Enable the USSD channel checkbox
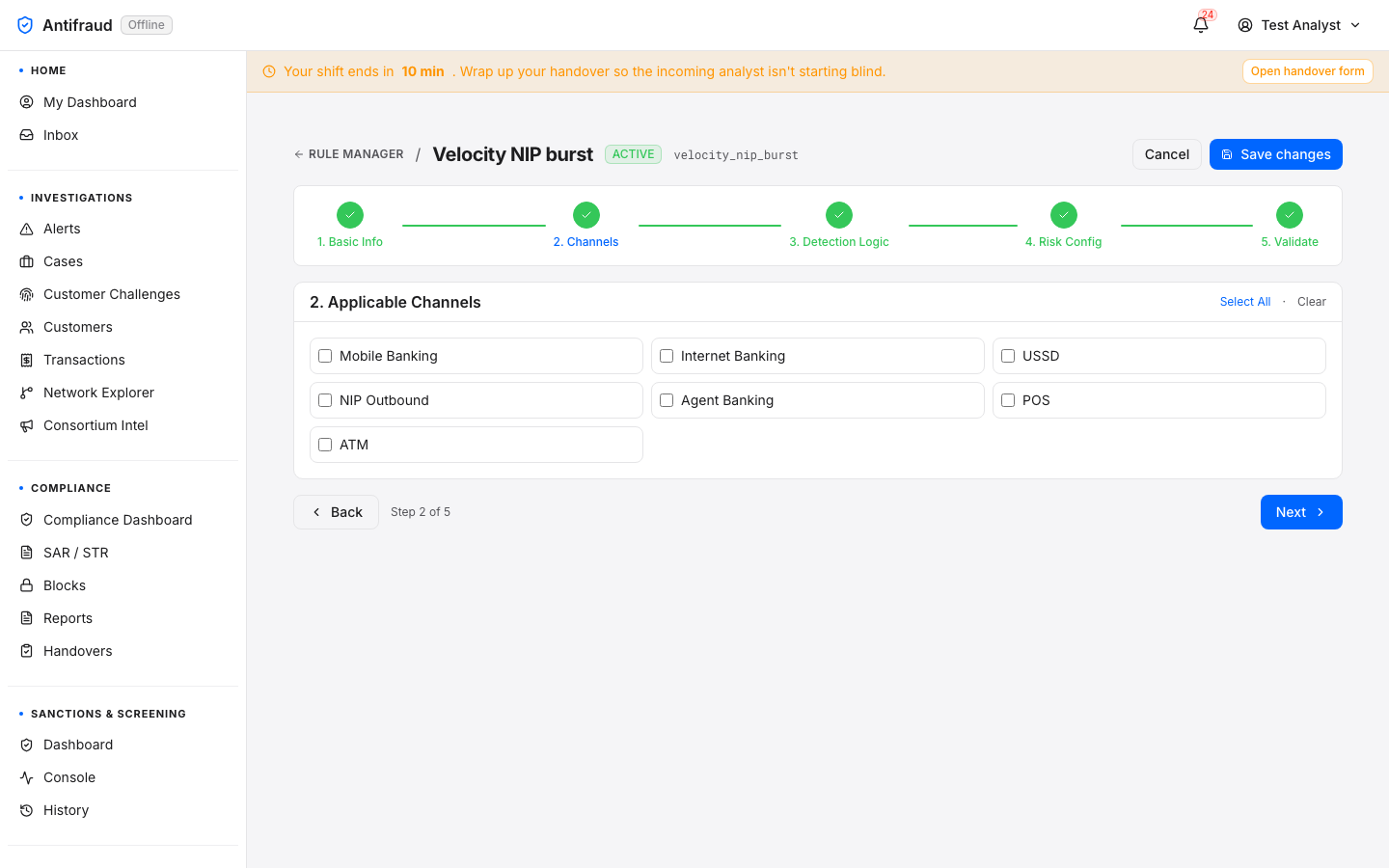Viewport: 1389px width, 868px height. tap(1008, 356)
